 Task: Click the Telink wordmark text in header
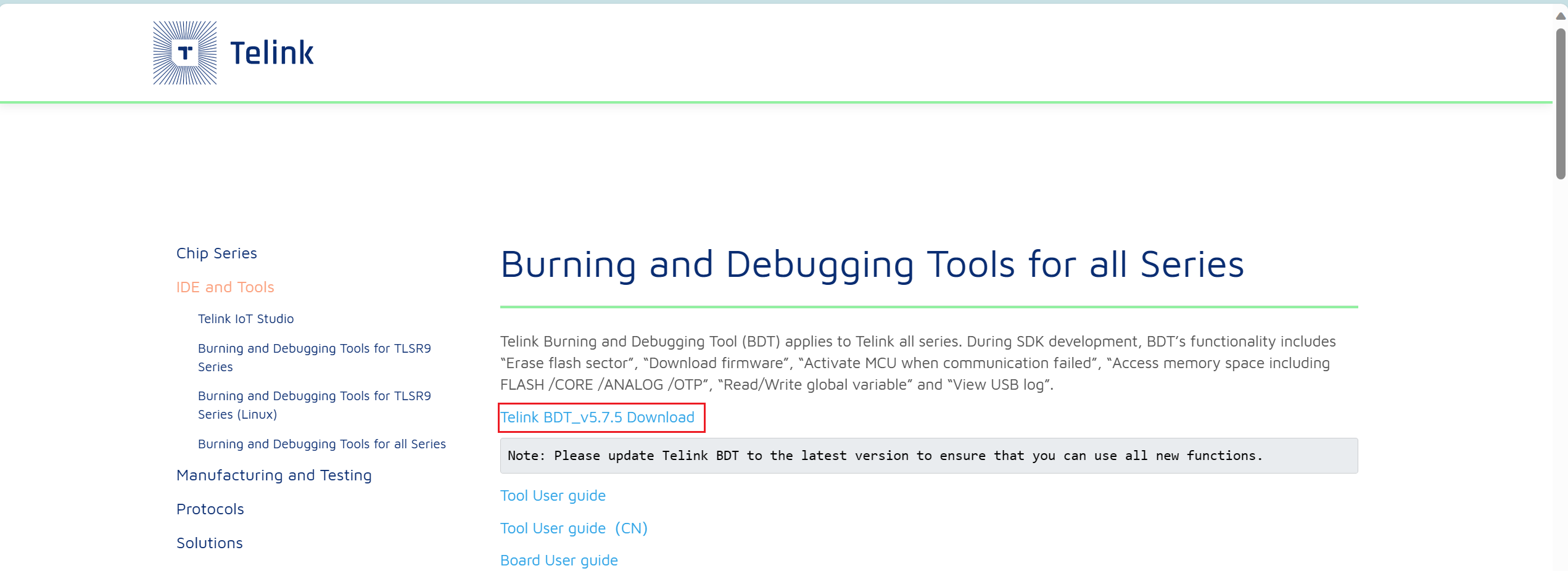point(271,53)
